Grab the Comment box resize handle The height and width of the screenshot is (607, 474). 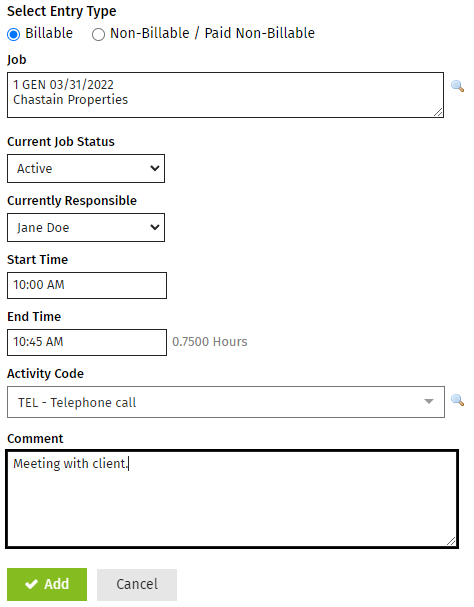pyautogui.click(x=451, y=541)
